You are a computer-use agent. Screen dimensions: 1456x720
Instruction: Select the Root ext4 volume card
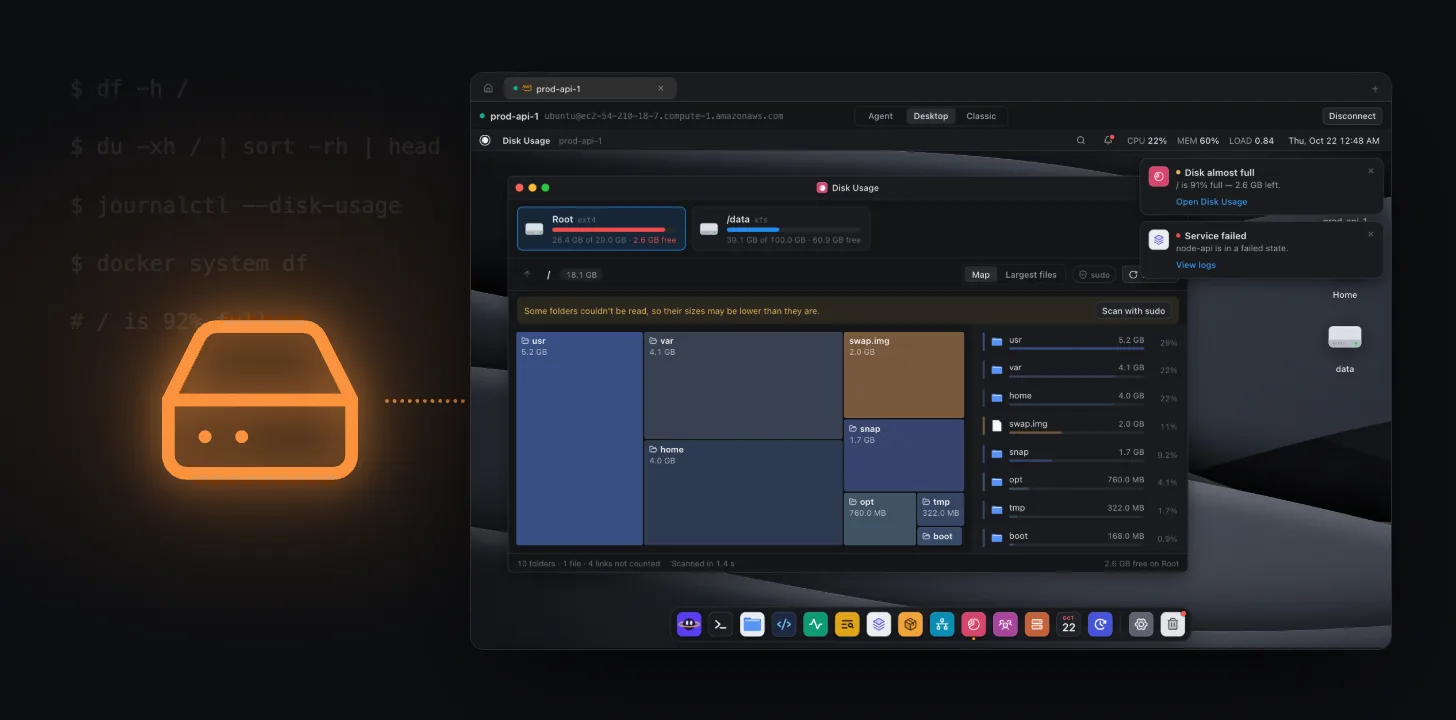coord(601,228)
